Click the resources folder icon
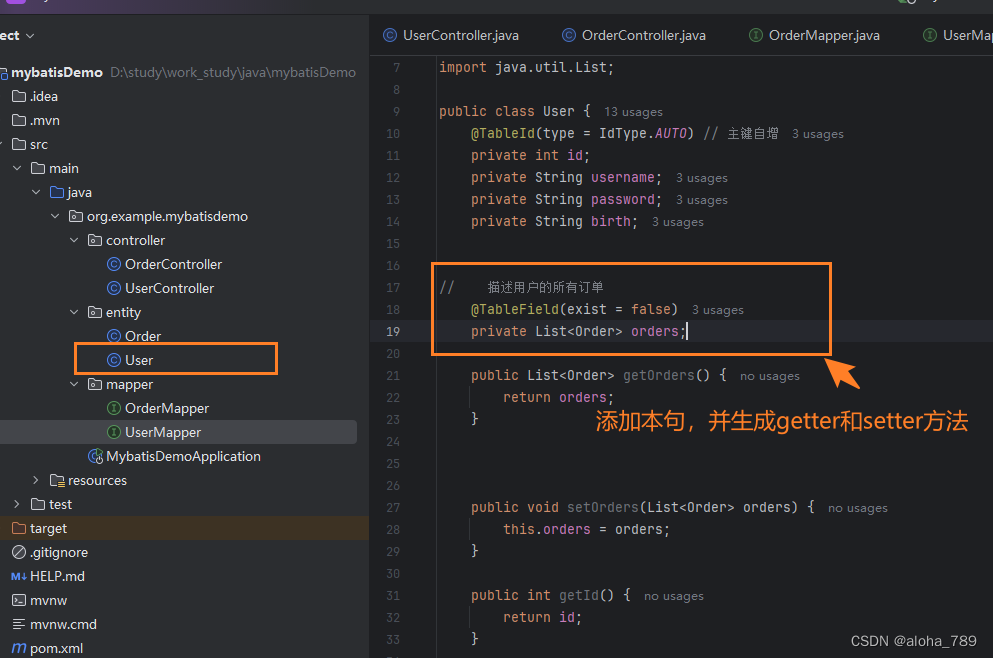Image resolution: width=993 pixels, height=658 pixels. coord(57,481)
